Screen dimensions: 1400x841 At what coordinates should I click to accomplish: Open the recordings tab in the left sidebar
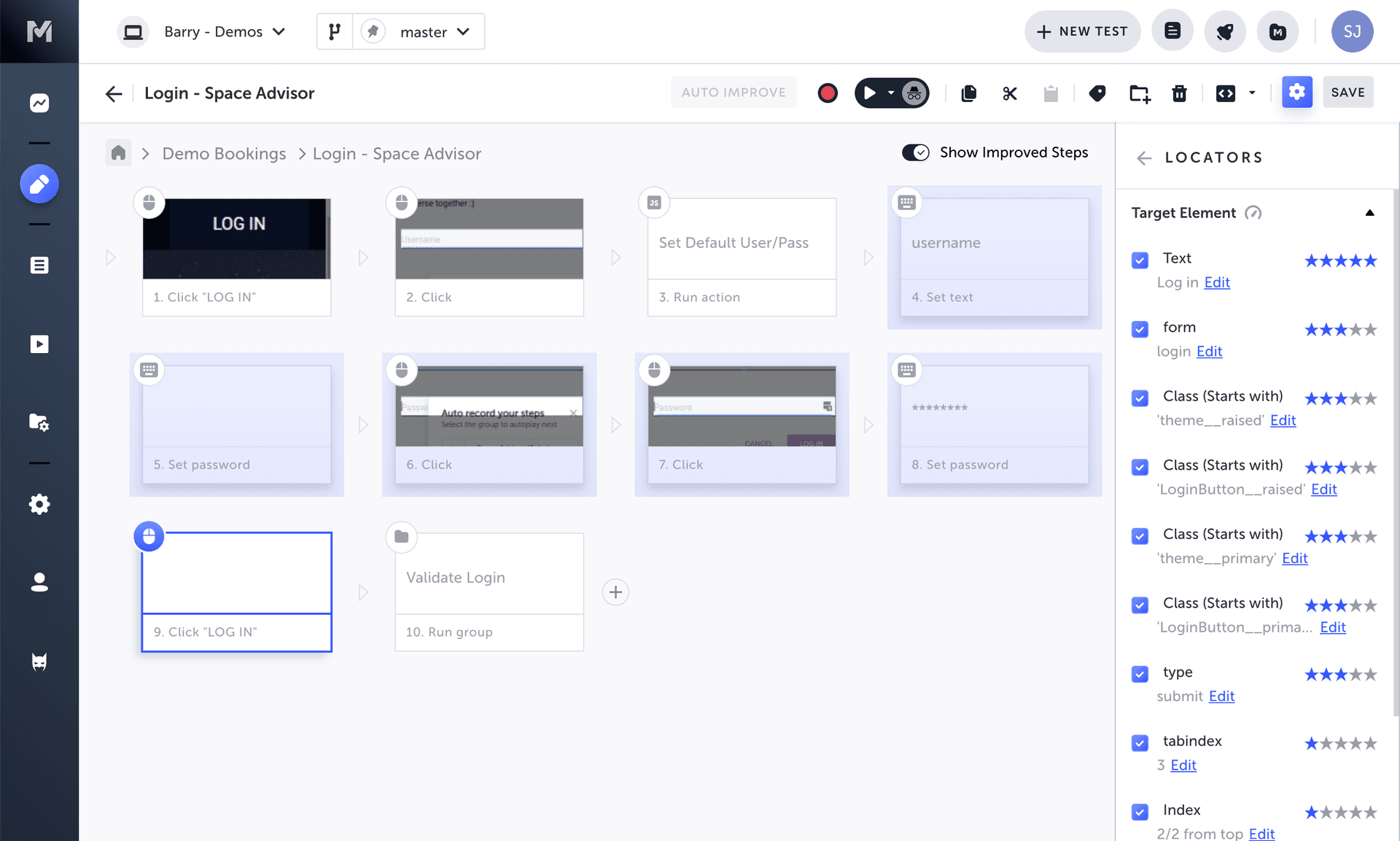[39, 344]
